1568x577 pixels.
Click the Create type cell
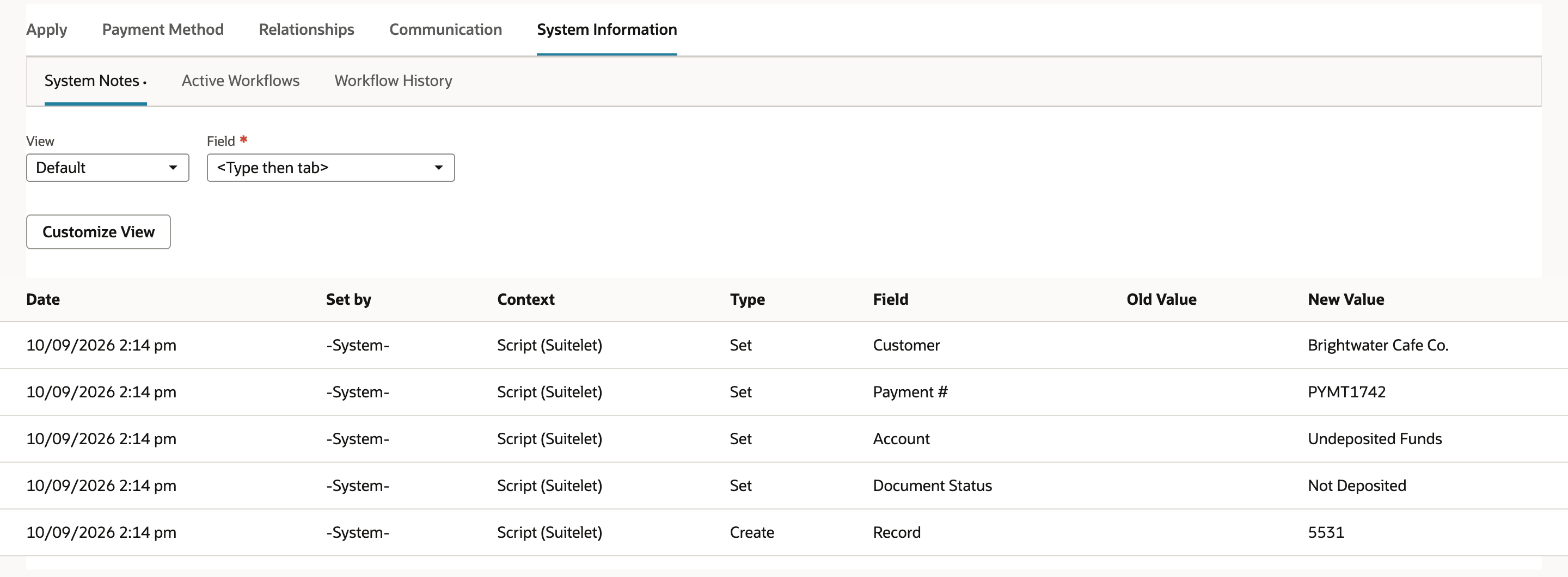752,532
